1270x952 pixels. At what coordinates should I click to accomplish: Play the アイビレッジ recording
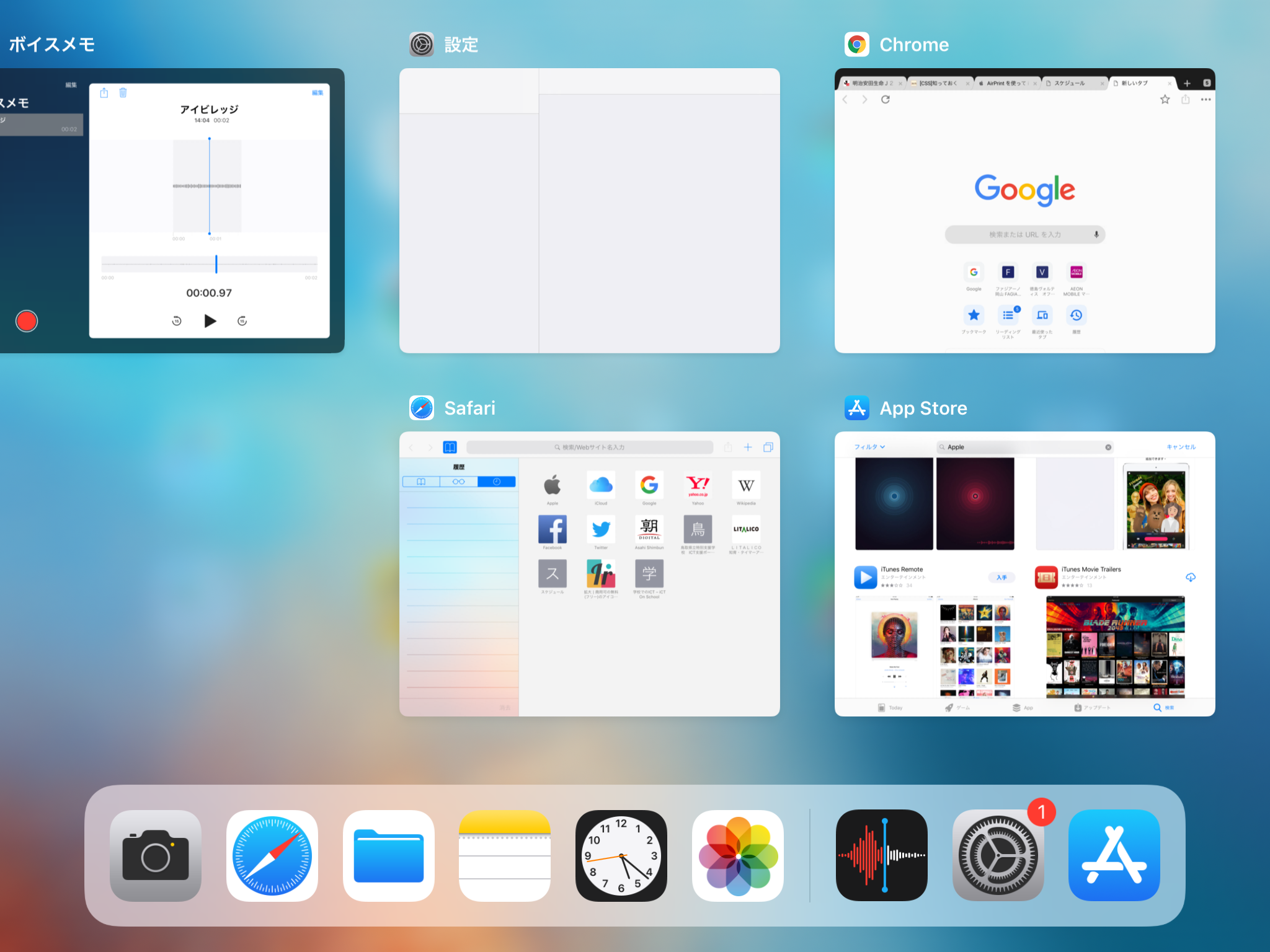(x=210, y=320)
